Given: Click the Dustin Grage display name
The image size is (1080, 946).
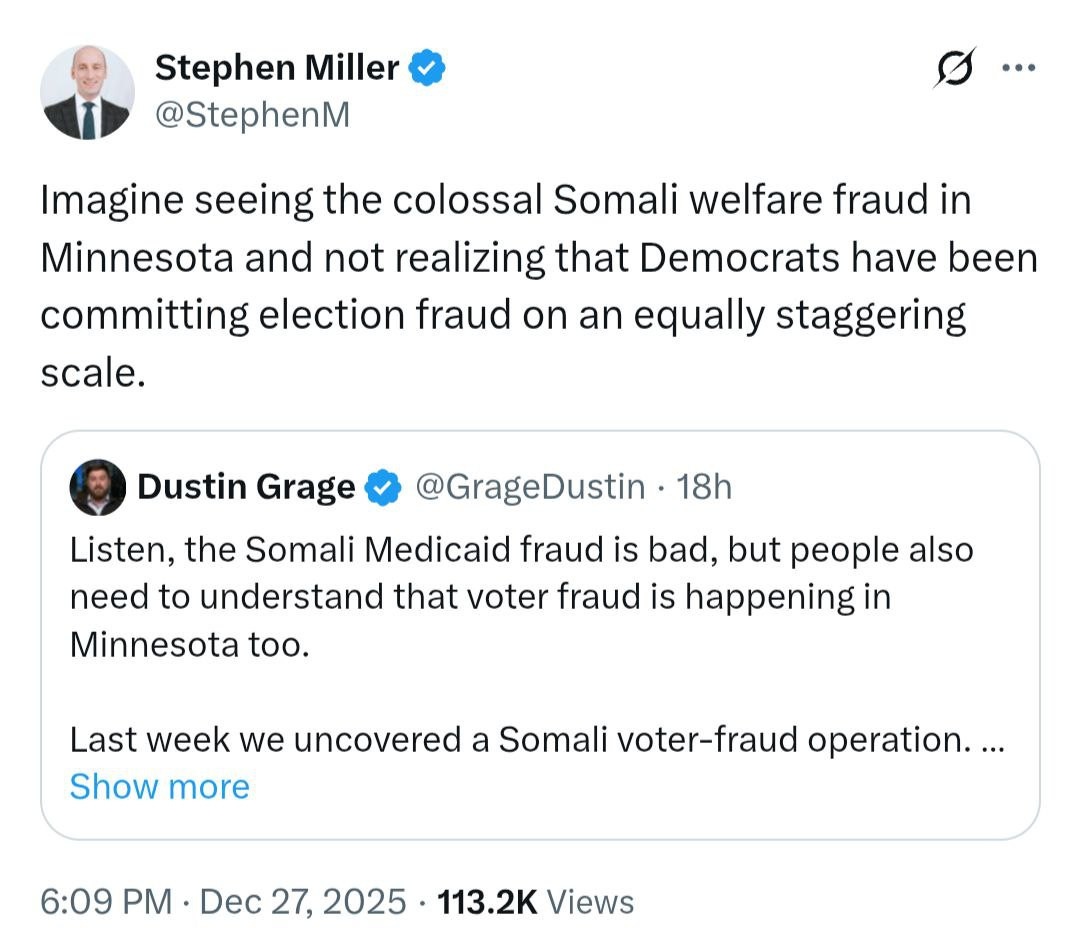Looking at the screenshot, I should pyautogui.click(x=245, y=488).
